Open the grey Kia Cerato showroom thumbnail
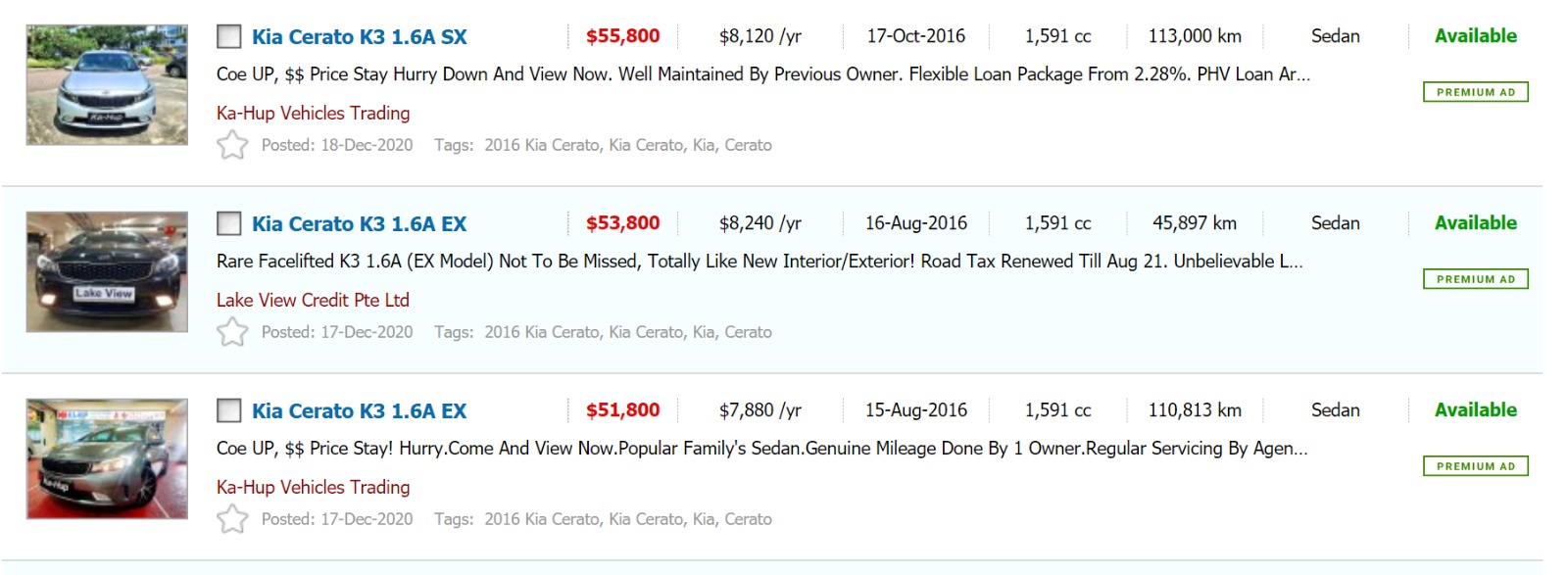Screen dimensions: 1568x575 tap(107, 458)
